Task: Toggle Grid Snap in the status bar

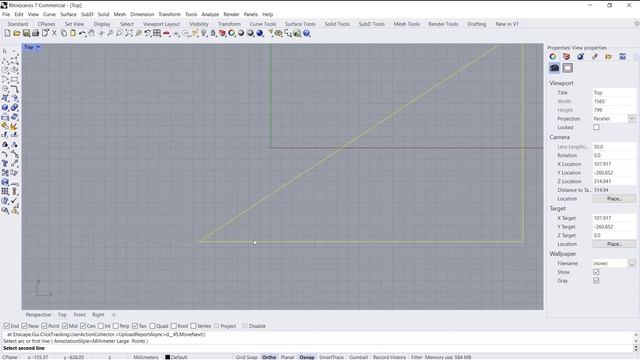Action: 247,357
